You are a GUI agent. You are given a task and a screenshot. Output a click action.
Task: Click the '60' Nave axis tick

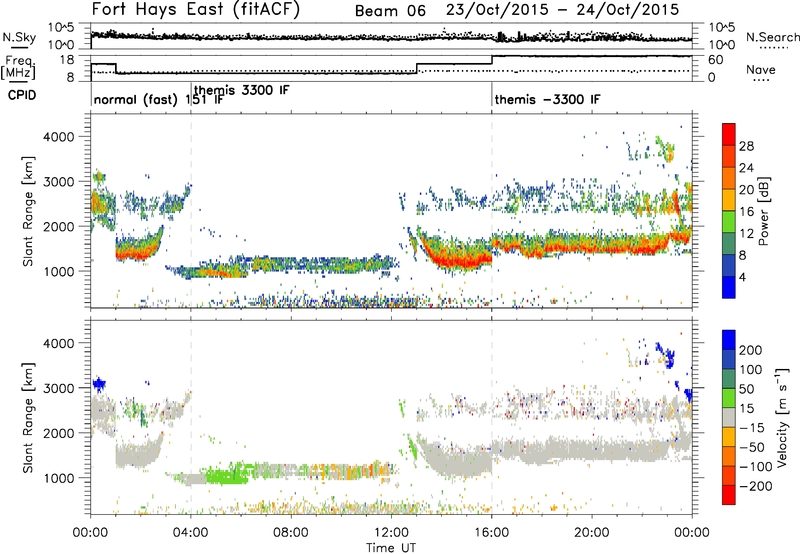click(716, 59)
